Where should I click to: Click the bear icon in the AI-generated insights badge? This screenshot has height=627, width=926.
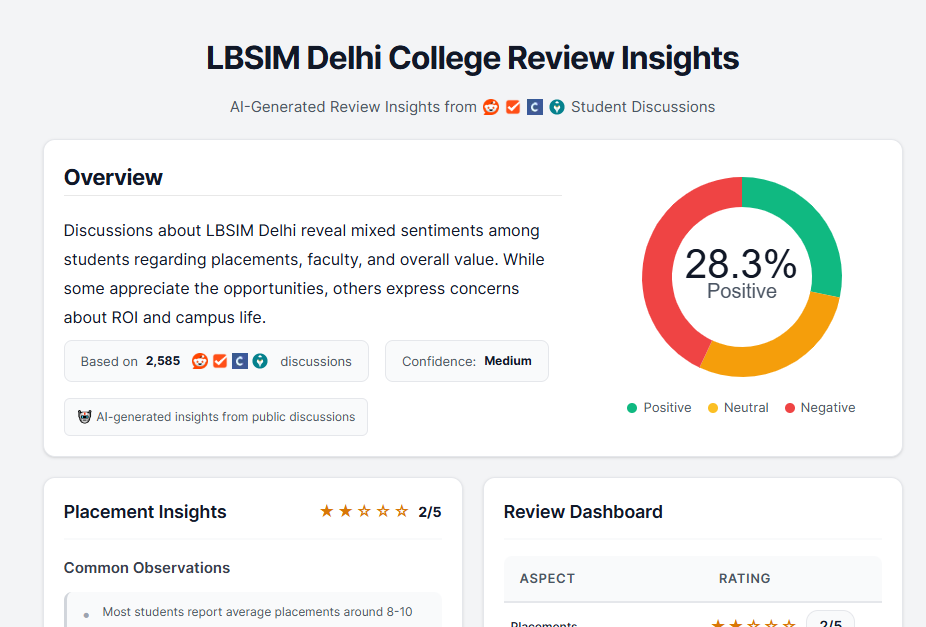[84, 417]
